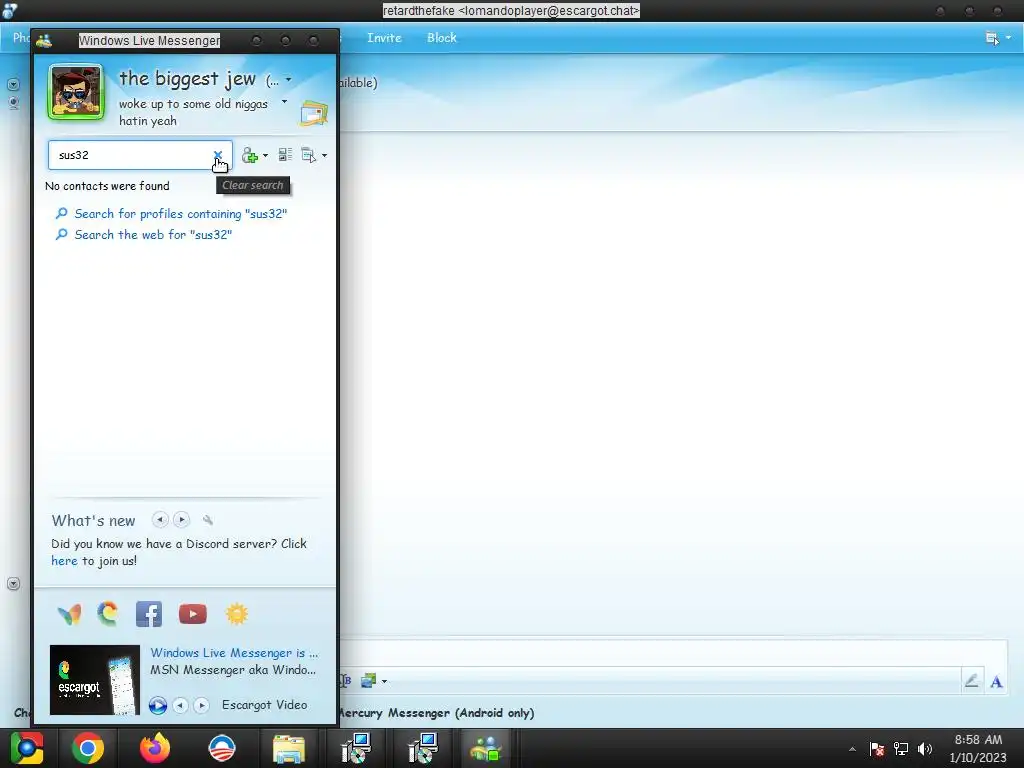
Task: Expand the background picture dropdown arrow
Action: [384, 681]
